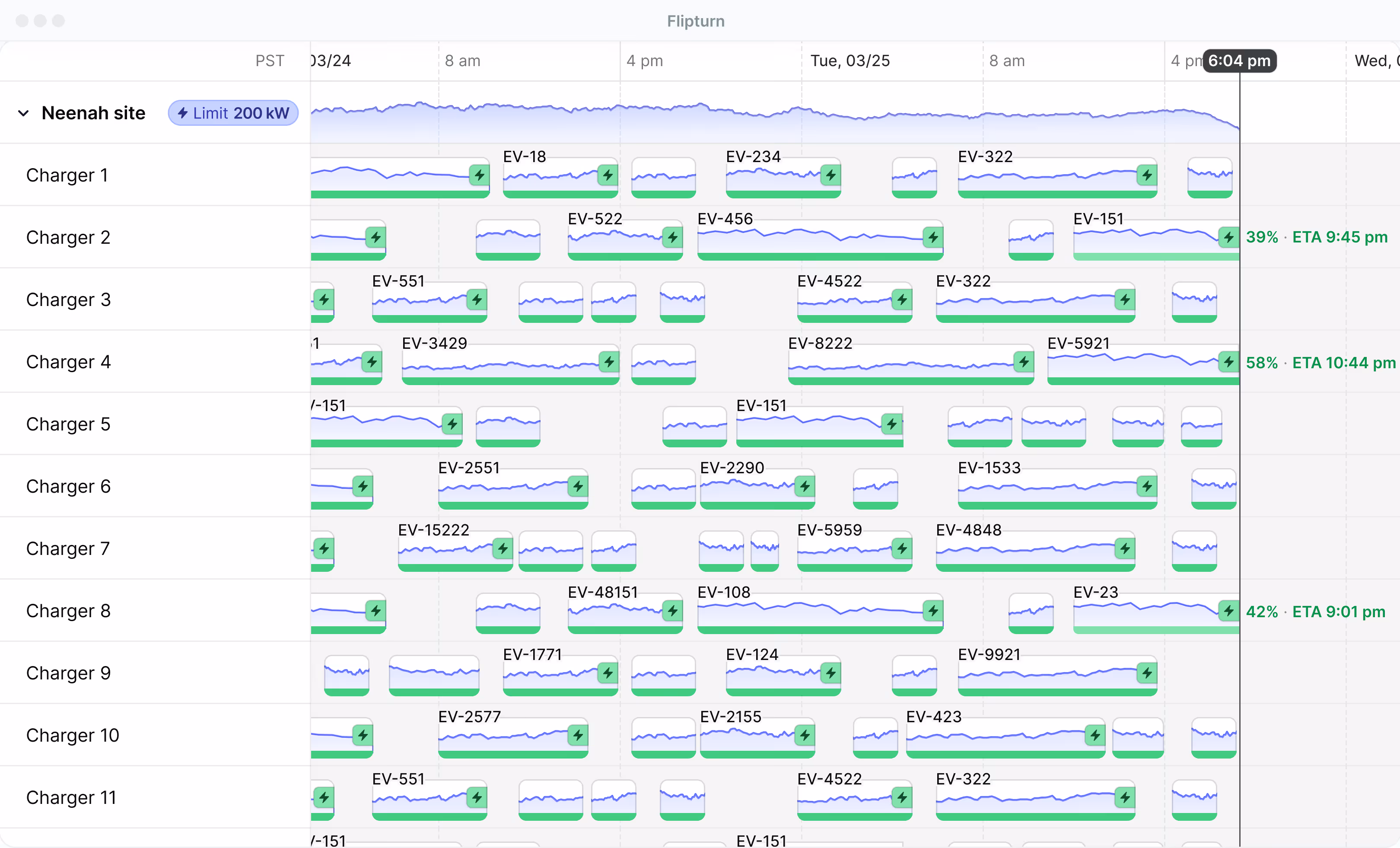Click the PST timezone label
Viewport: 1400px width, 848px height.
[x=269, y=61]
